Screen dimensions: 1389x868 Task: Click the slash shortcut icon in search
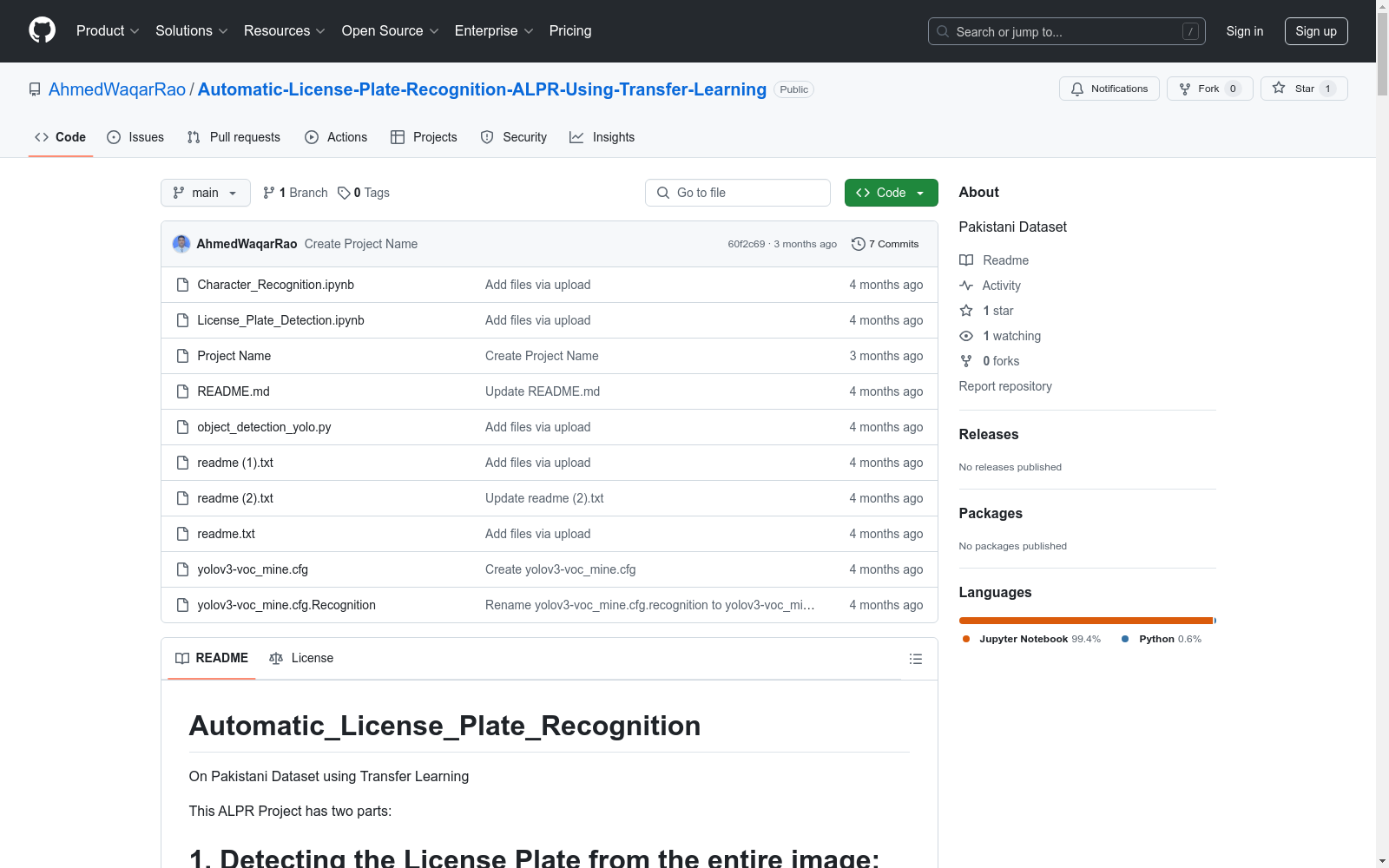pyautogui.click(x=1190, y=31)
